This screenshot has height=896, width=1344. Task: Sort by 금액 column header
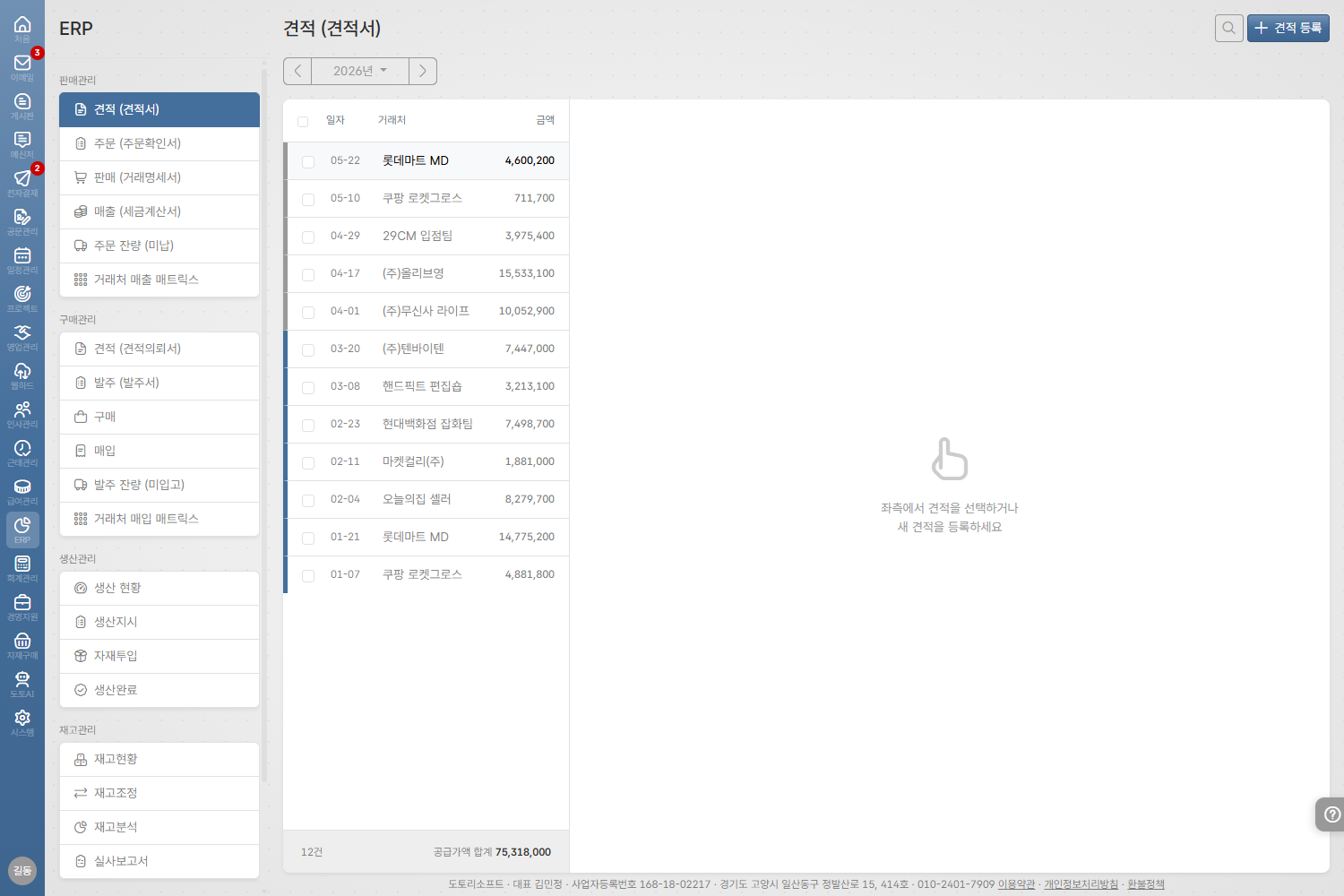(545, 120)
